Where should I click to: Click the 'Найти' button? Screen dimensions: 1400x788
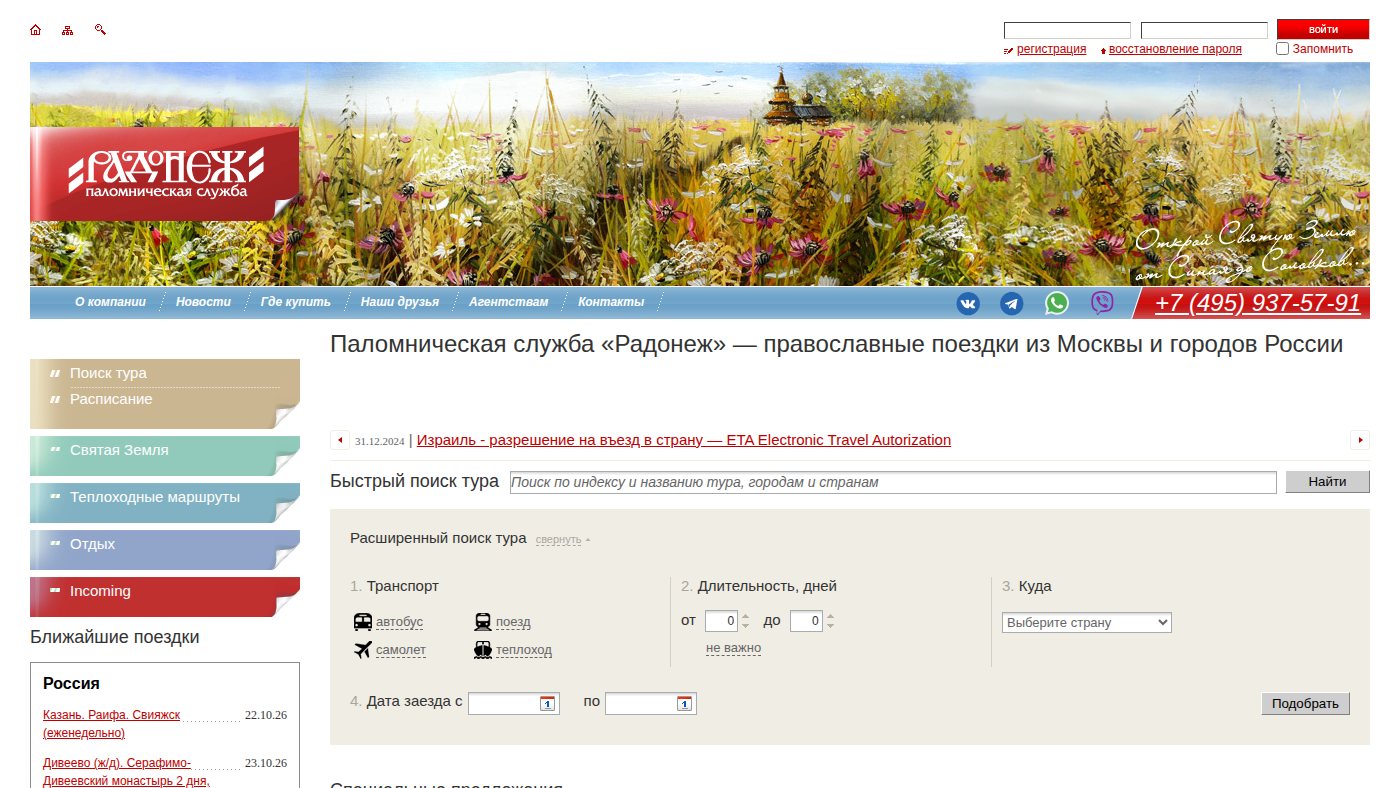pyautogui.click(x=1327, y=482)
